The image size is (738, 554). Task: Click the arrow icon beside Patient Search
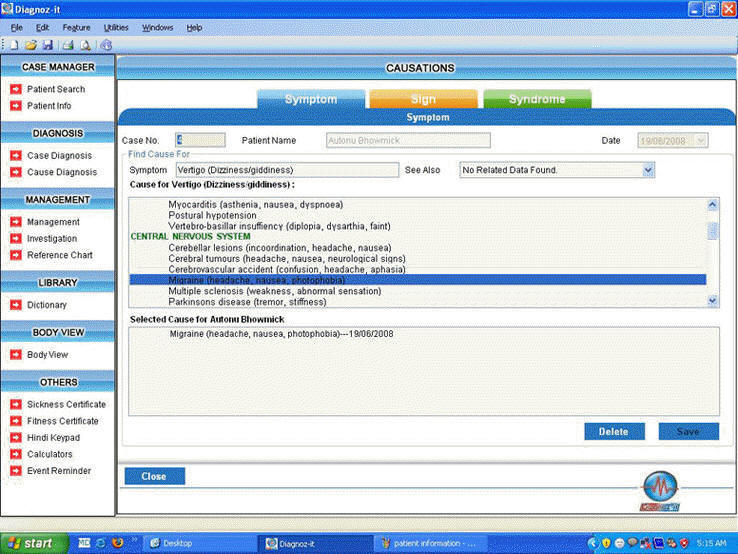[x=15, y=89]
